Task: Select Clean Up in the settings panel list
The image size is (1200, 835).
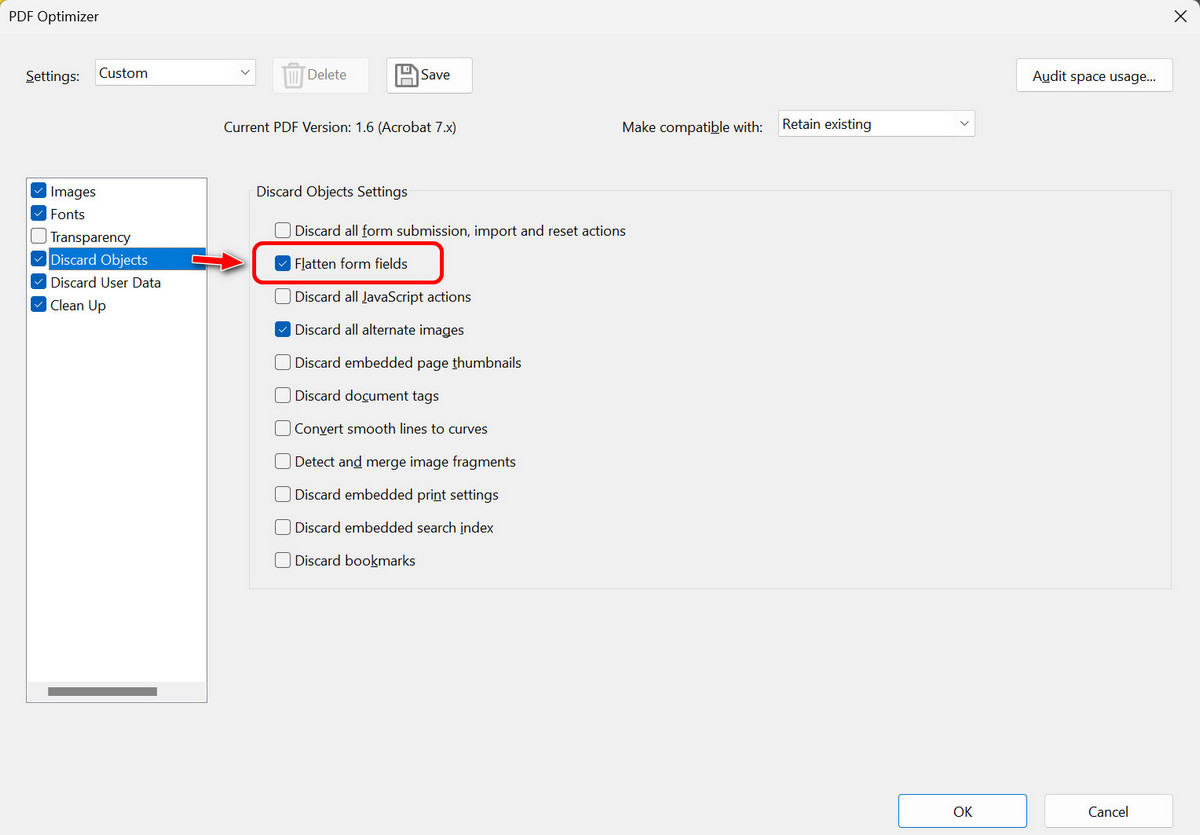Action: 77,305
